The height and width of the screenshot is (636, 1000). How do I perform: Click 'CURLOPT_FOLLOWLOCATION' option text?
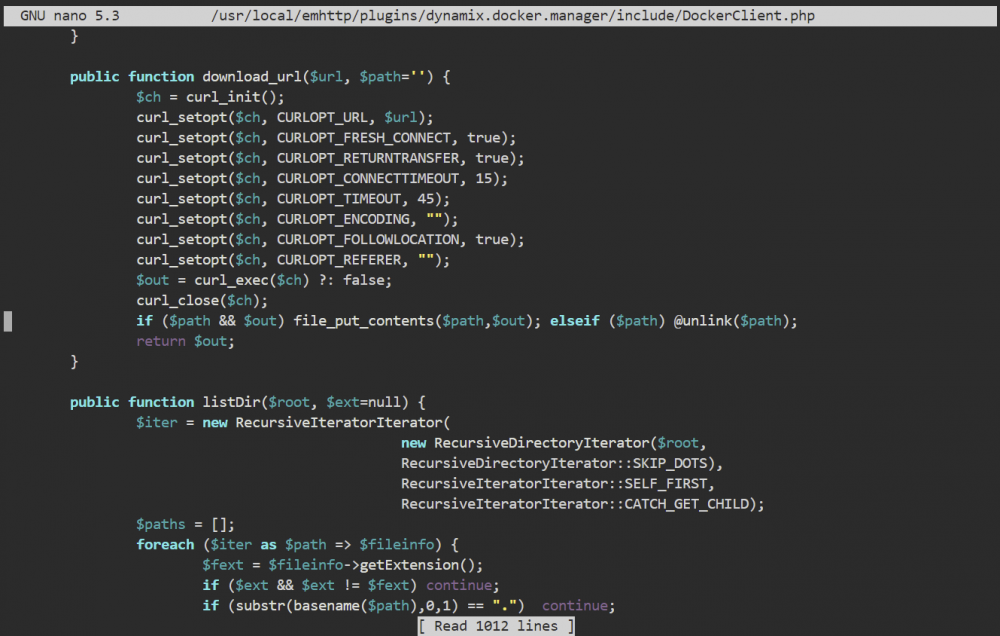click(x=368, y=240)
